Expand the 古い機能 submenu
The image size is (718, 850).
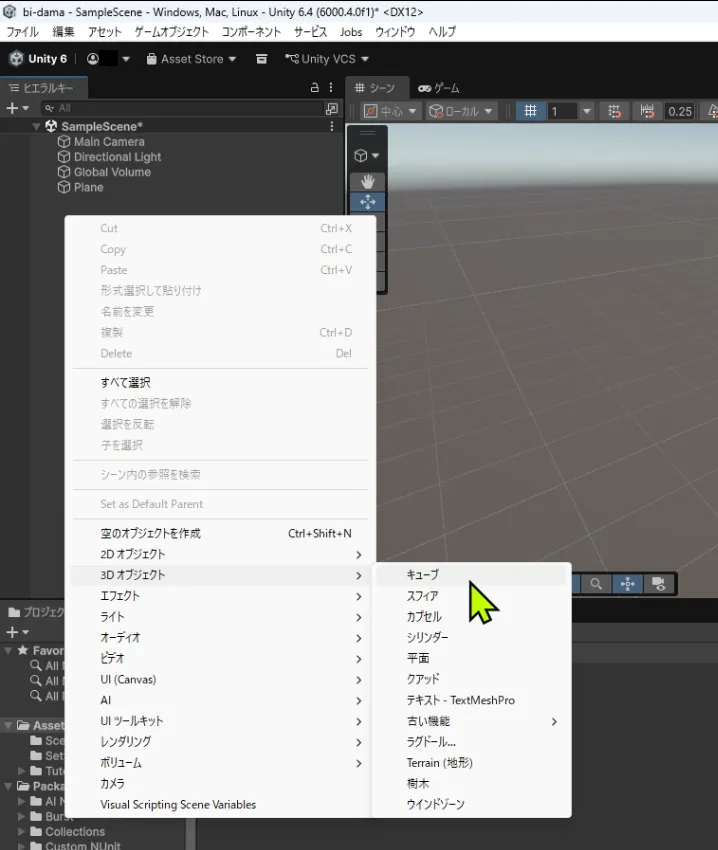[x=471, y=721]
